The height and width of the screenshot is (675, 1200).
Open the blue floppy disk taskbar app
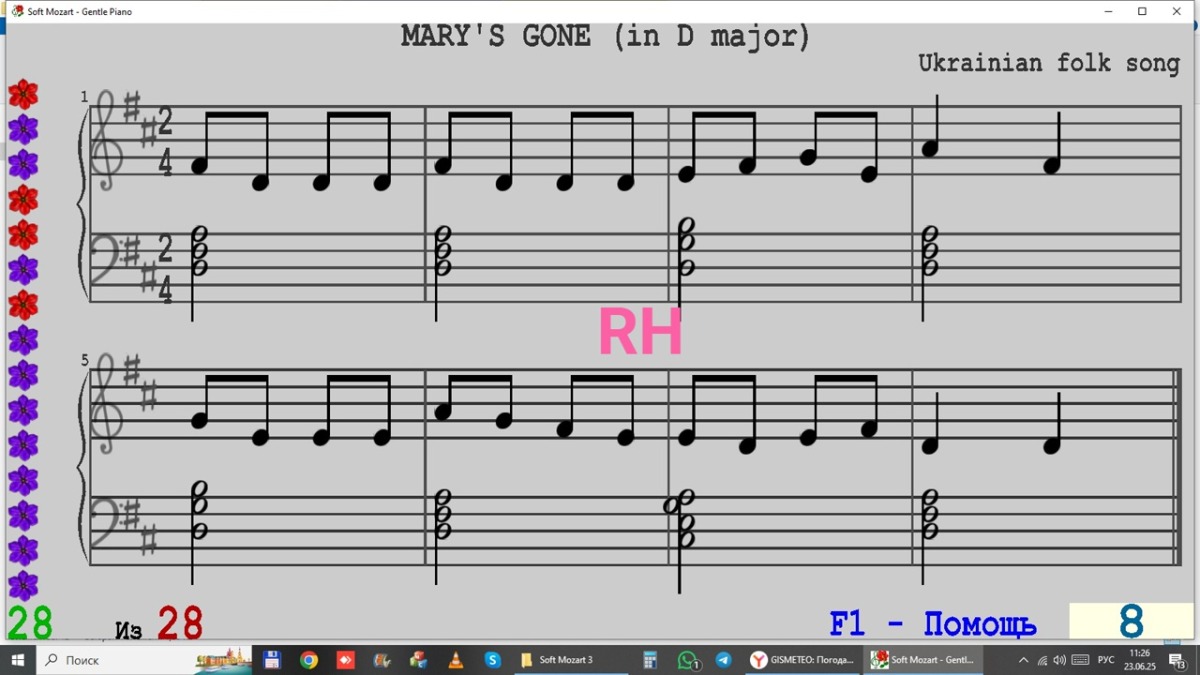point(271,660)
